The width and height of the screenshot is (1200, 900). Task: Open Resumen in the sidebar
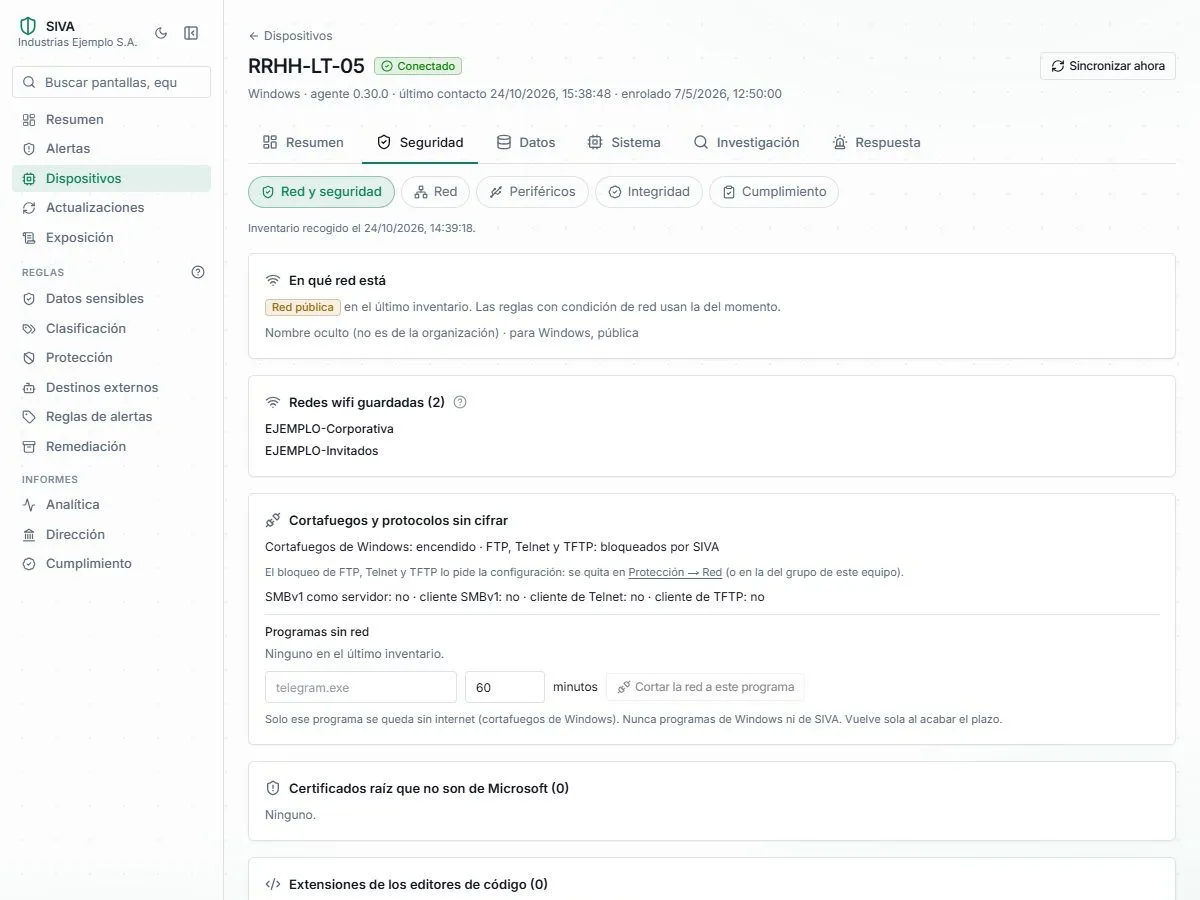point(111,119)
